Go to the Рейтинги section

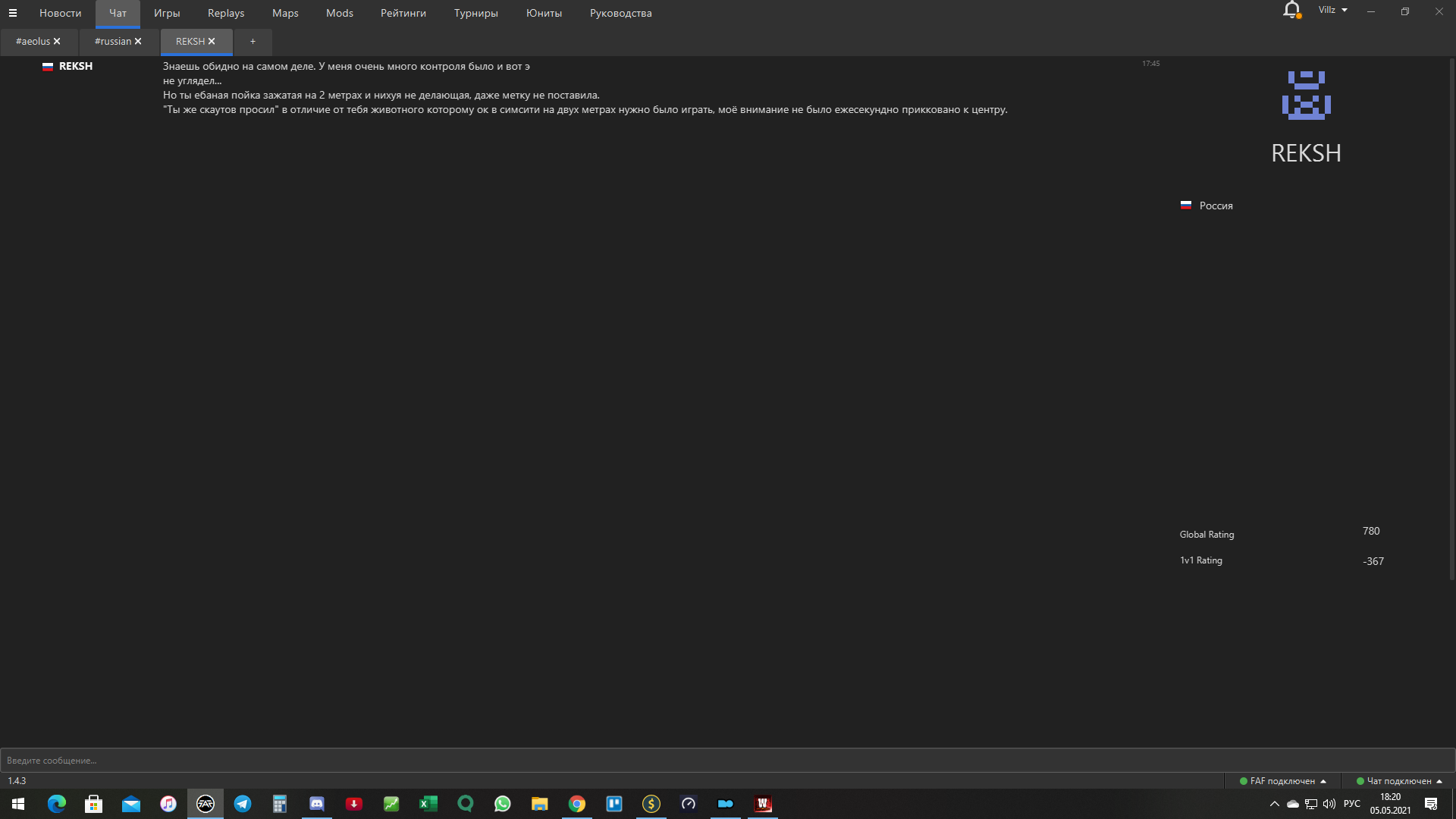point(403,13)
